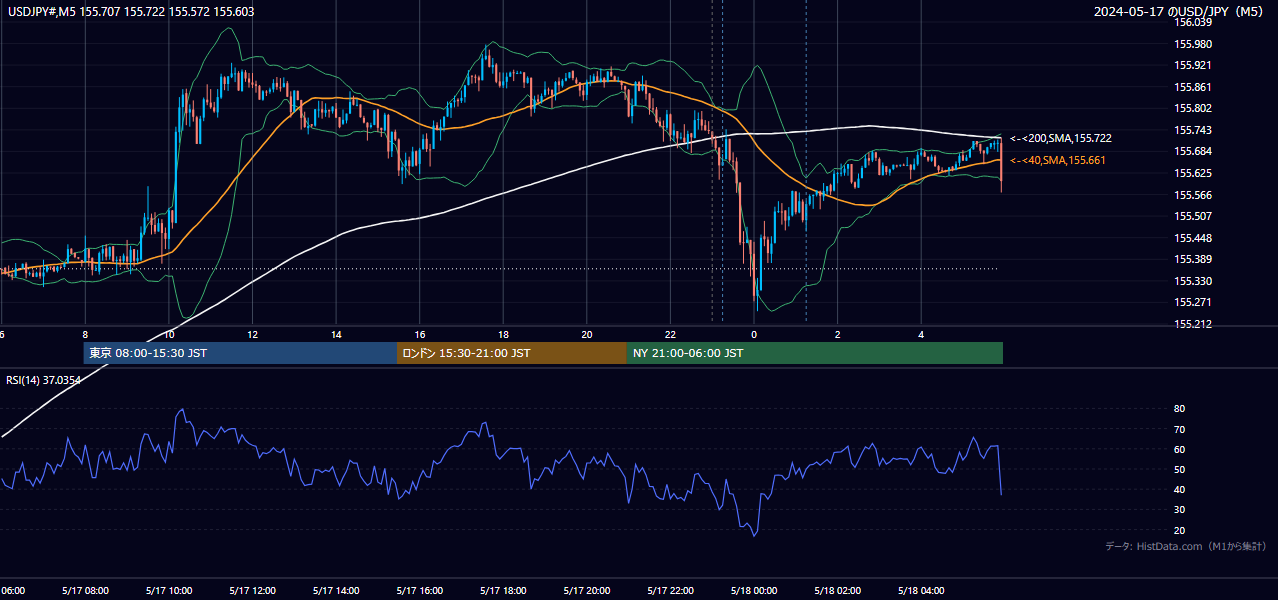Screen dimensions: 1278x600
Task: Click price axis value 155.980
Action: click(x=1193, y=44)
